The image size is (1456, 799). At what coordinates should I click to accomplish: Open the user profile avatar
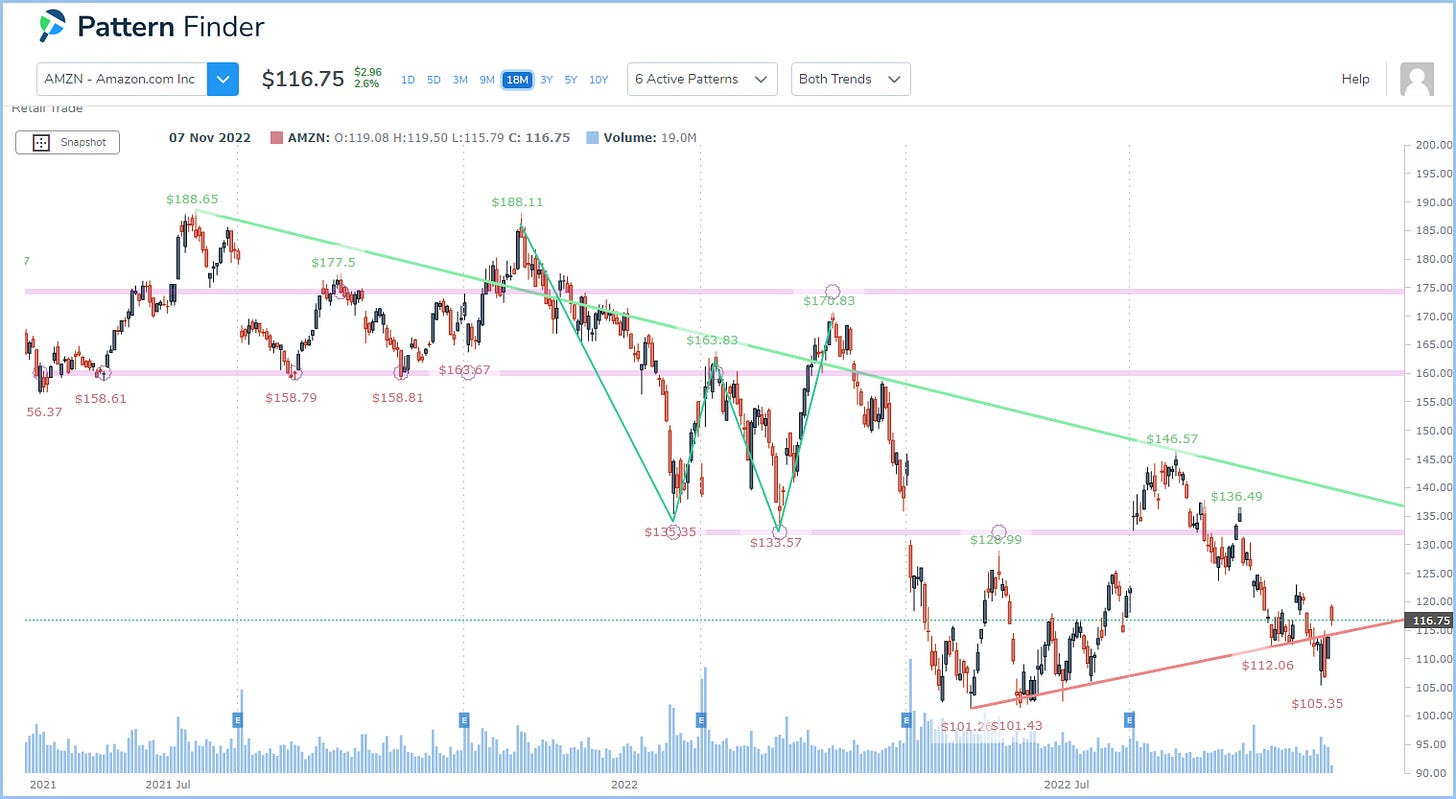pos(1416,79)
